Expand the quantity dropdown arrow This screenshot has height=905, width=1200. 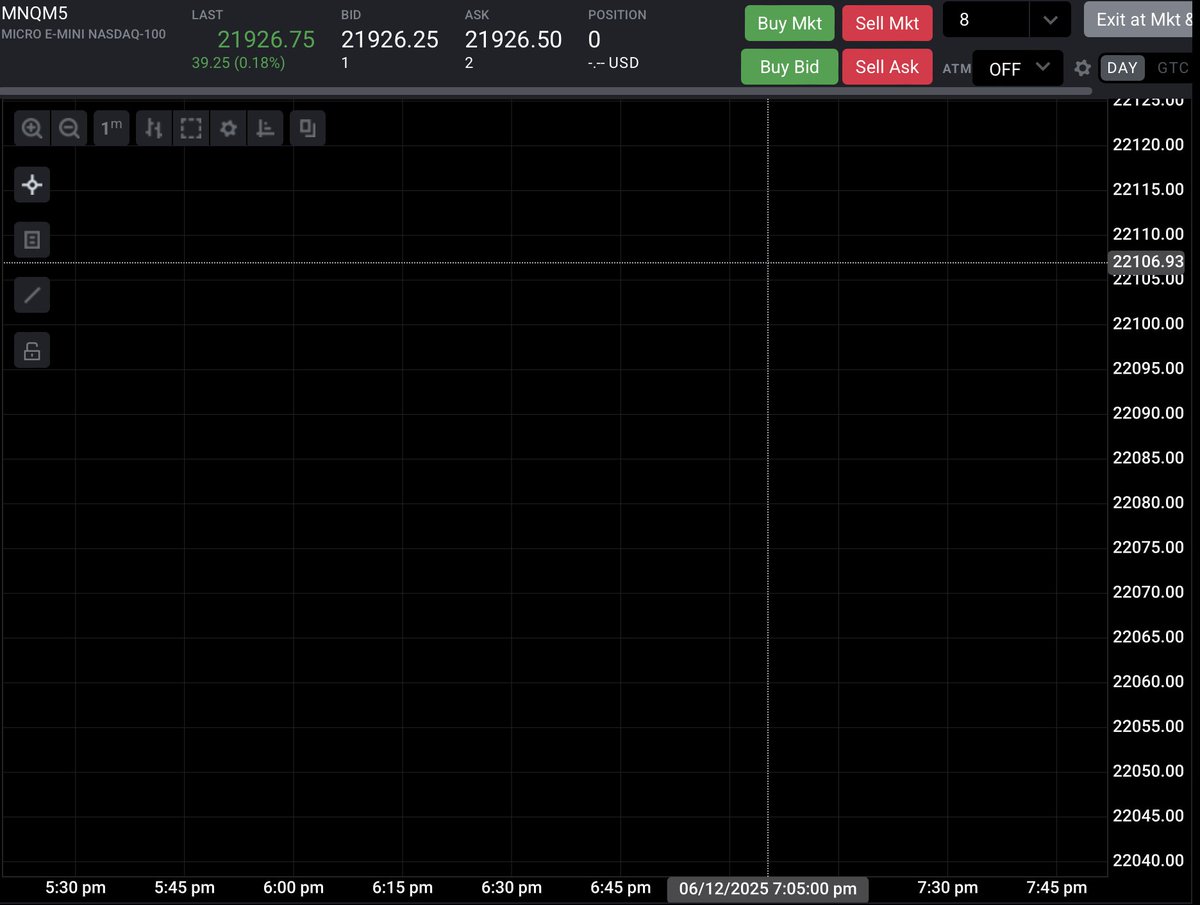[1050, 19]
